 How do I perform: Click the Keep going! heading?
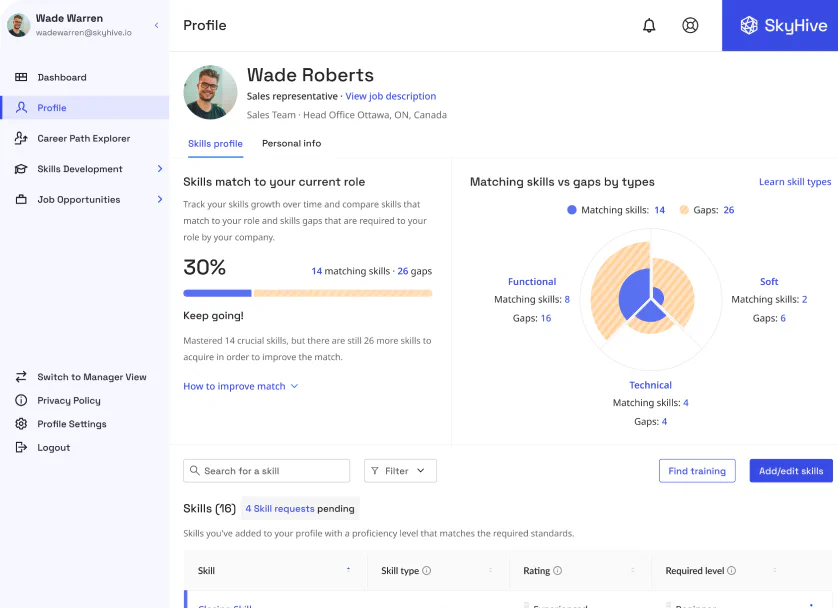point(213,316)
